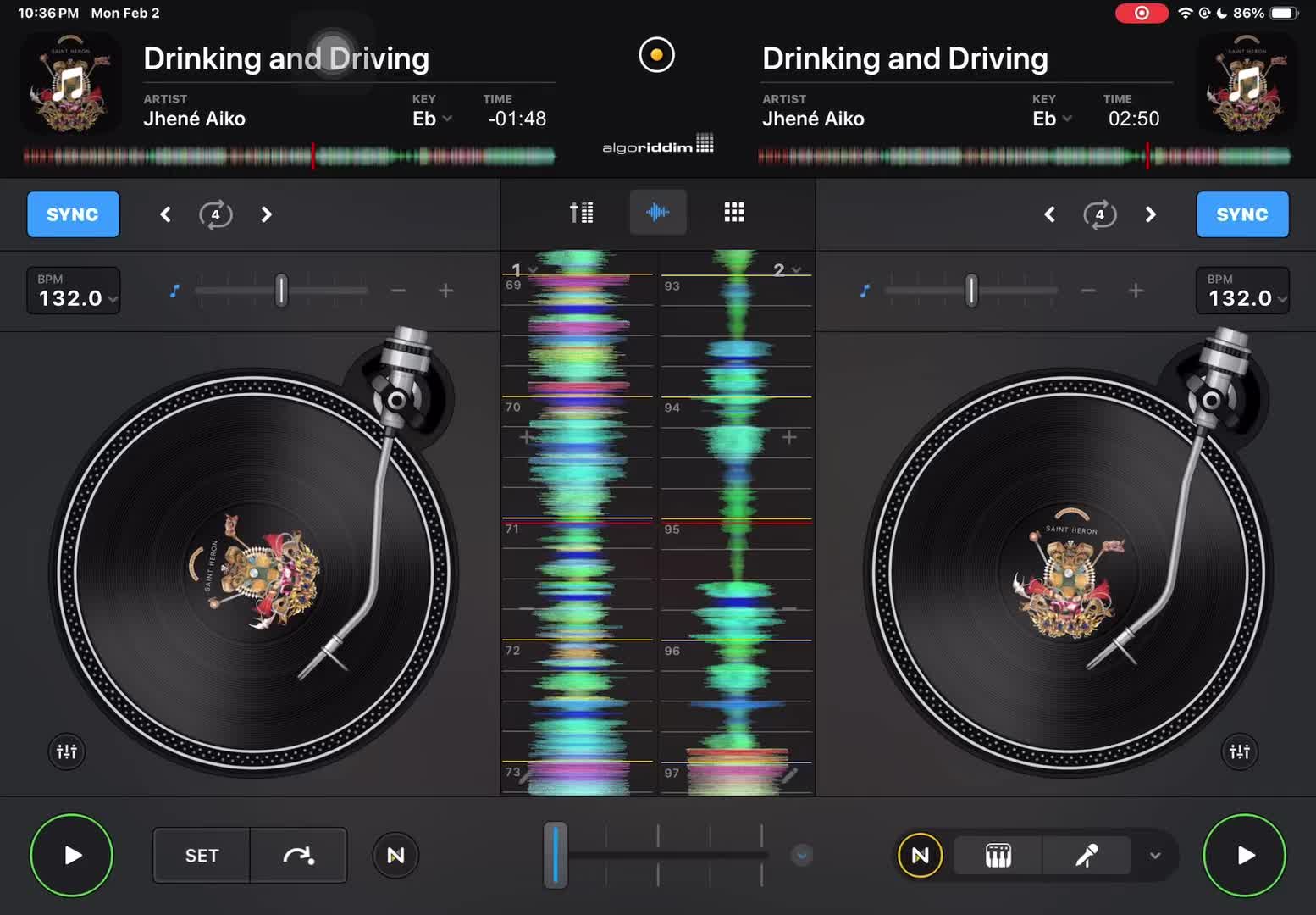1316x915 pixels.
Task: Double loop length on left deck
Action: coord(266,214)
